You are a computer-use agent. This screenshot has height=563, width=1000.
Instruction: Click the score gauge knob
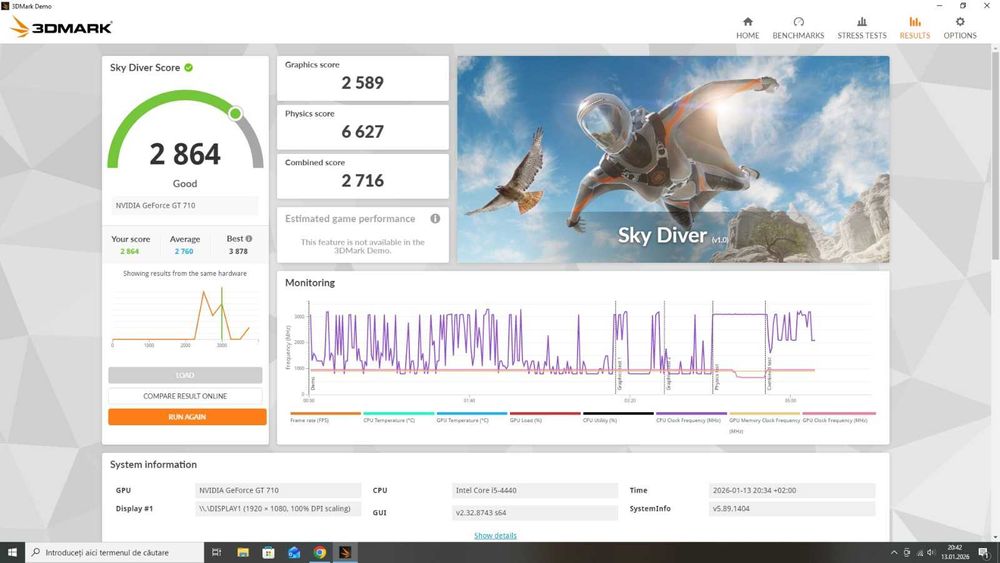click(x=235, y=113)
